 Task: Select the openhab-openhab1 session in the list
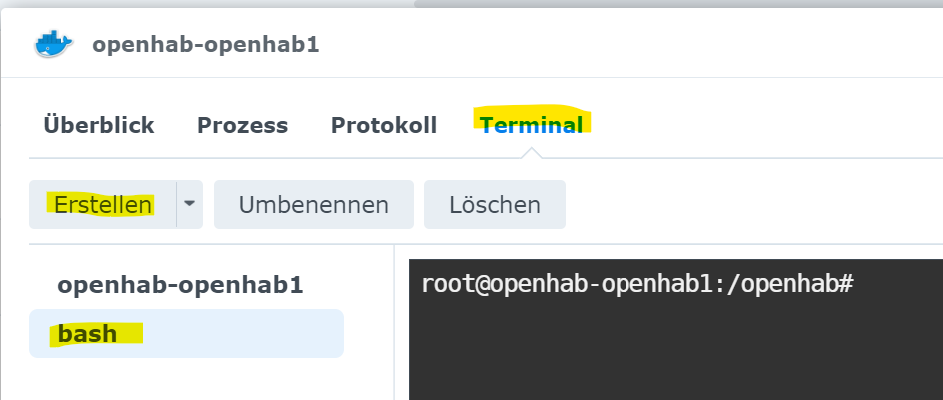[x=180, y=285]
